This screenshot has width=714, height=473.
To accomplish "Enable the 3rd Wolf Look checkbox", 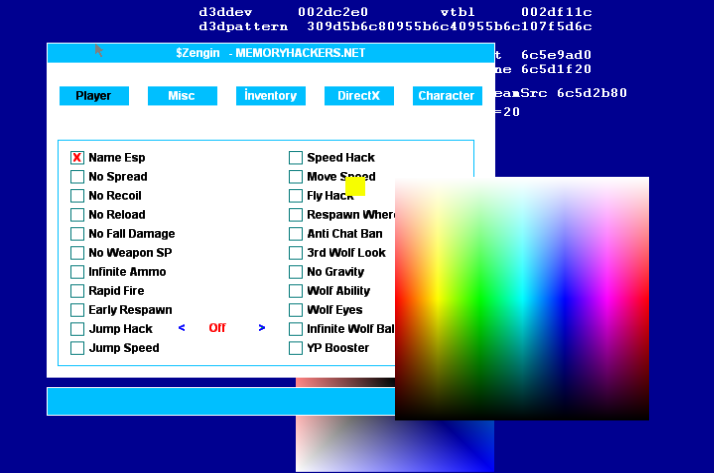I will 296,253.
